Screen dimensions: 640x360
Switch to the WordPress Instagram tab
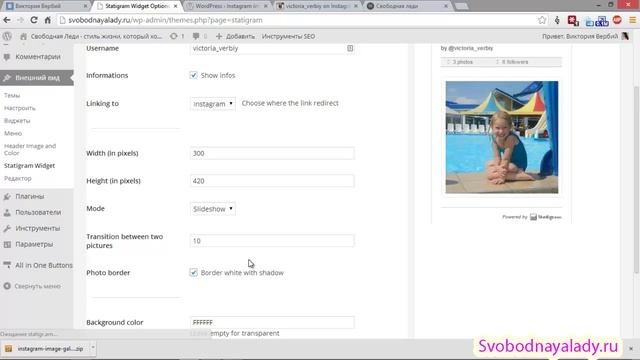pos(227,6)
